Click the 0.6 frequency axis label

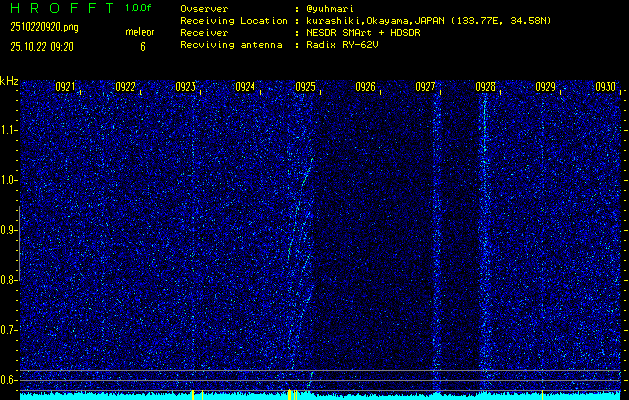pyautogui.click(x=7, y=380)
